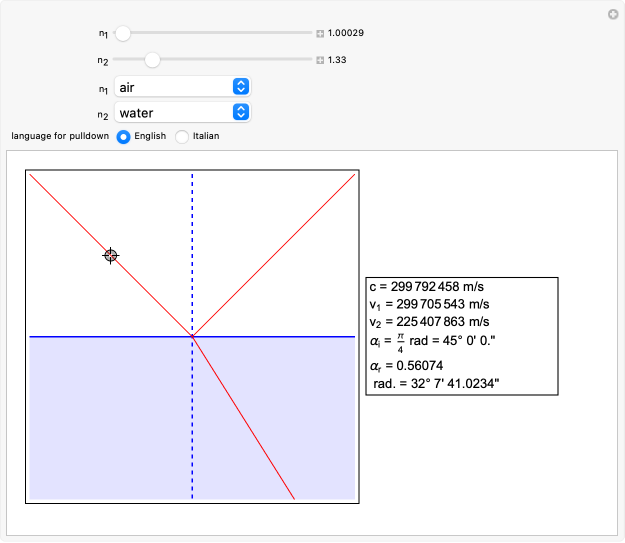Click the c = 299792458 m/s text

coord(426,287)
